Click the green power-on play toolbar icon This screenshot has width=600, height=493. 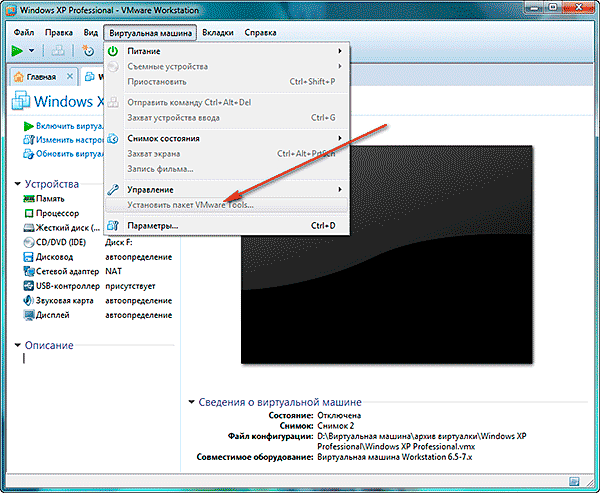[x=17, y=50]
